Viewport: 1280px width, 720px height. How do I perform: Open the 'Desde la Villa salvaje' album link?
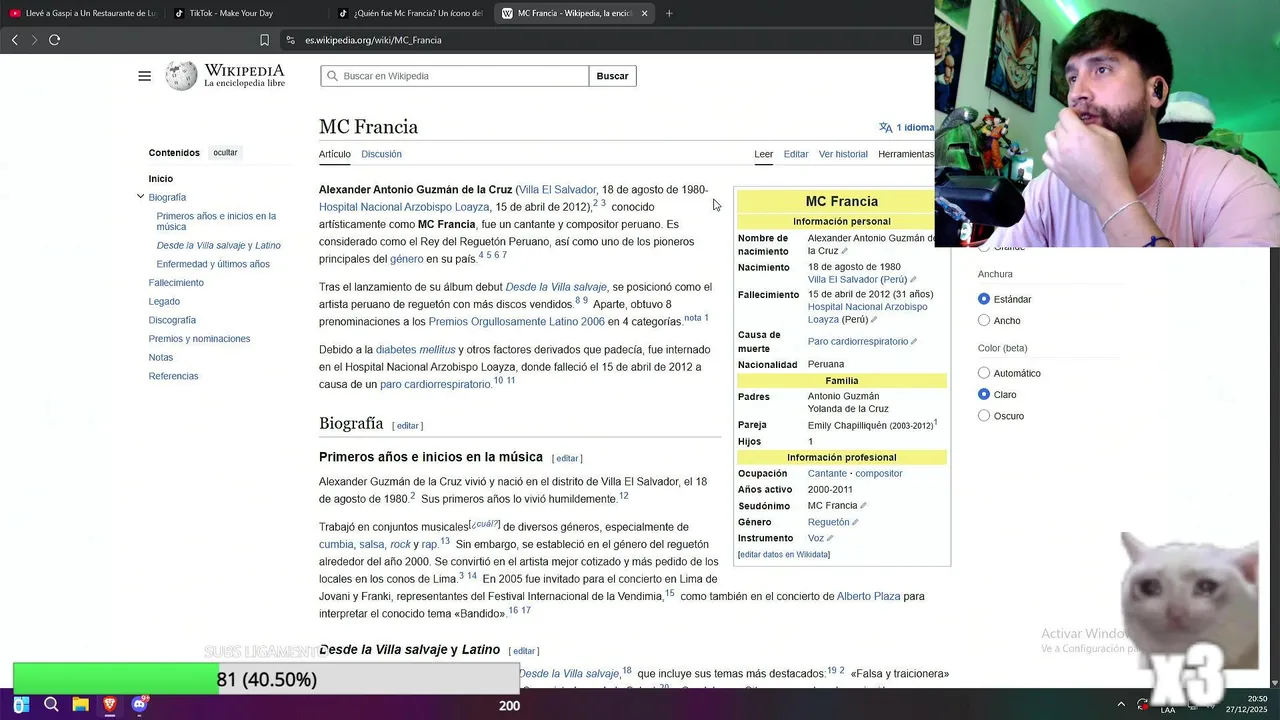(x=556, y=287)
